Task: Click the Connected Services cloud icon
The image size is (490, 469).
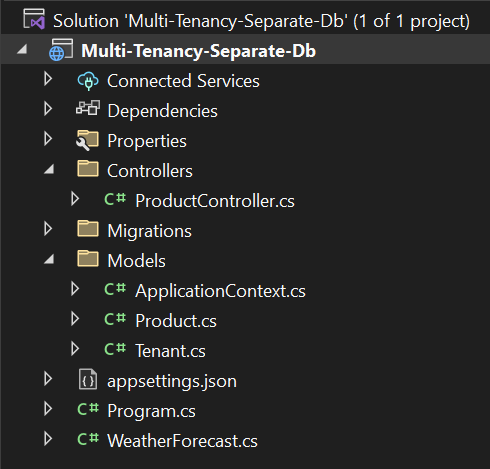Action: (x=88, y=81)
